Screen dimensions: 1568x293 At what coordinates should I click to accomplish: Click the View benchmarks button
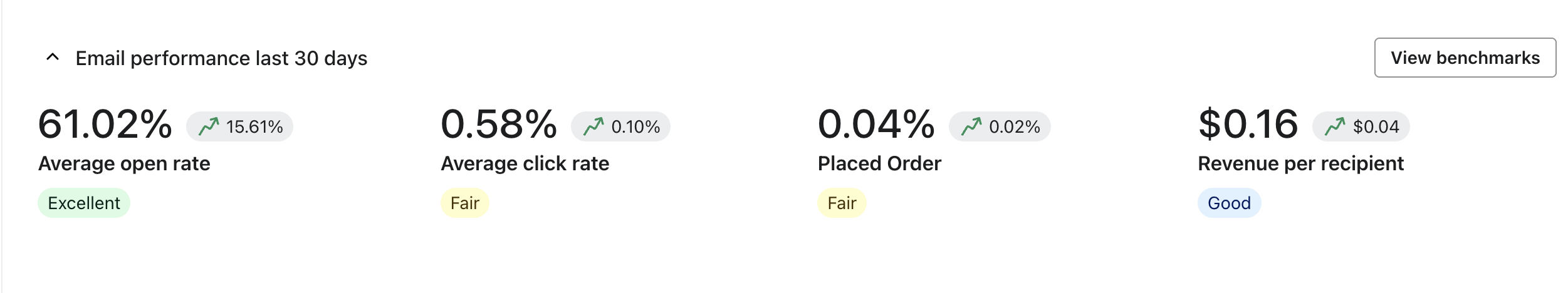[x=1465, y=58]
